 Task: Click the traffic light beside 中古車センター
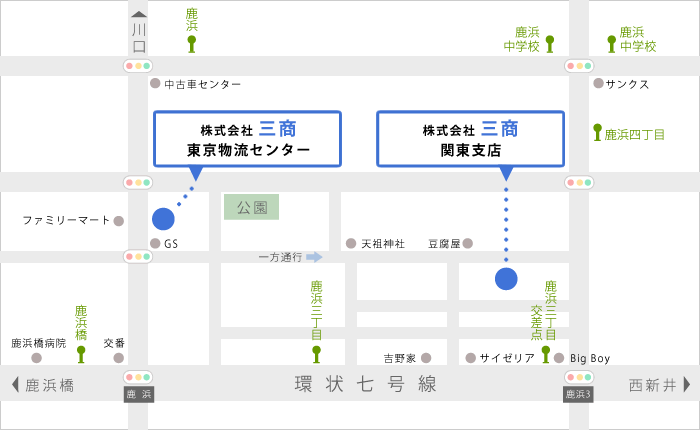click(x=138, y=66)
